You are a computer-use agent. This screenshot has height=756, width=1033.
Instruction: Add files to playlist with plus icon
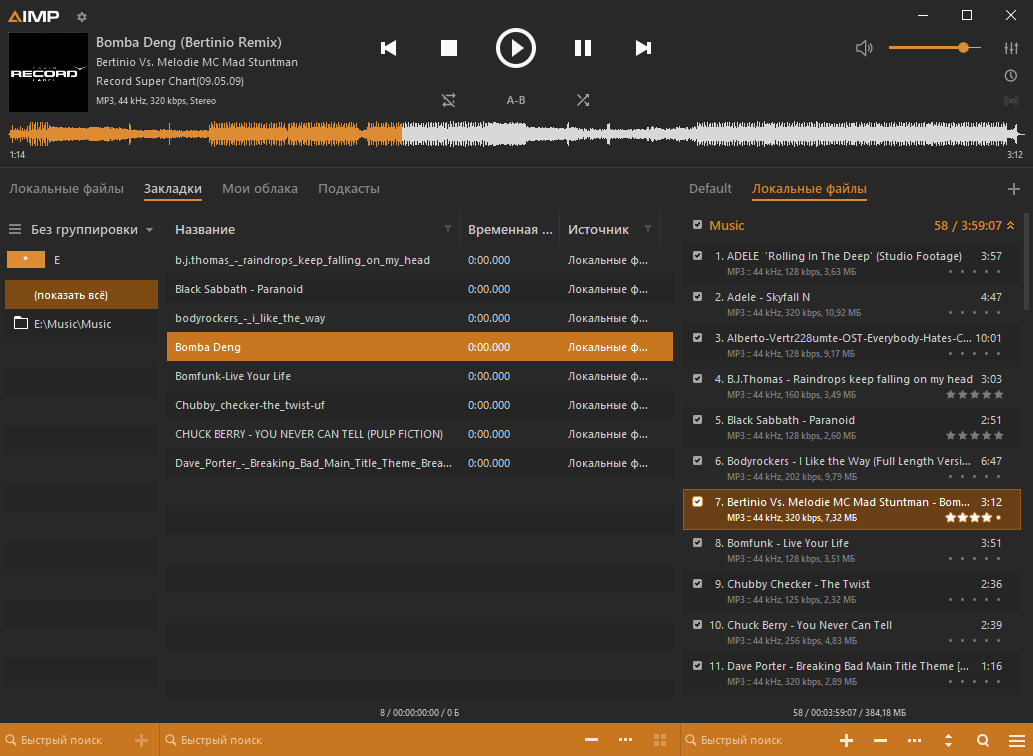(847, 740)
